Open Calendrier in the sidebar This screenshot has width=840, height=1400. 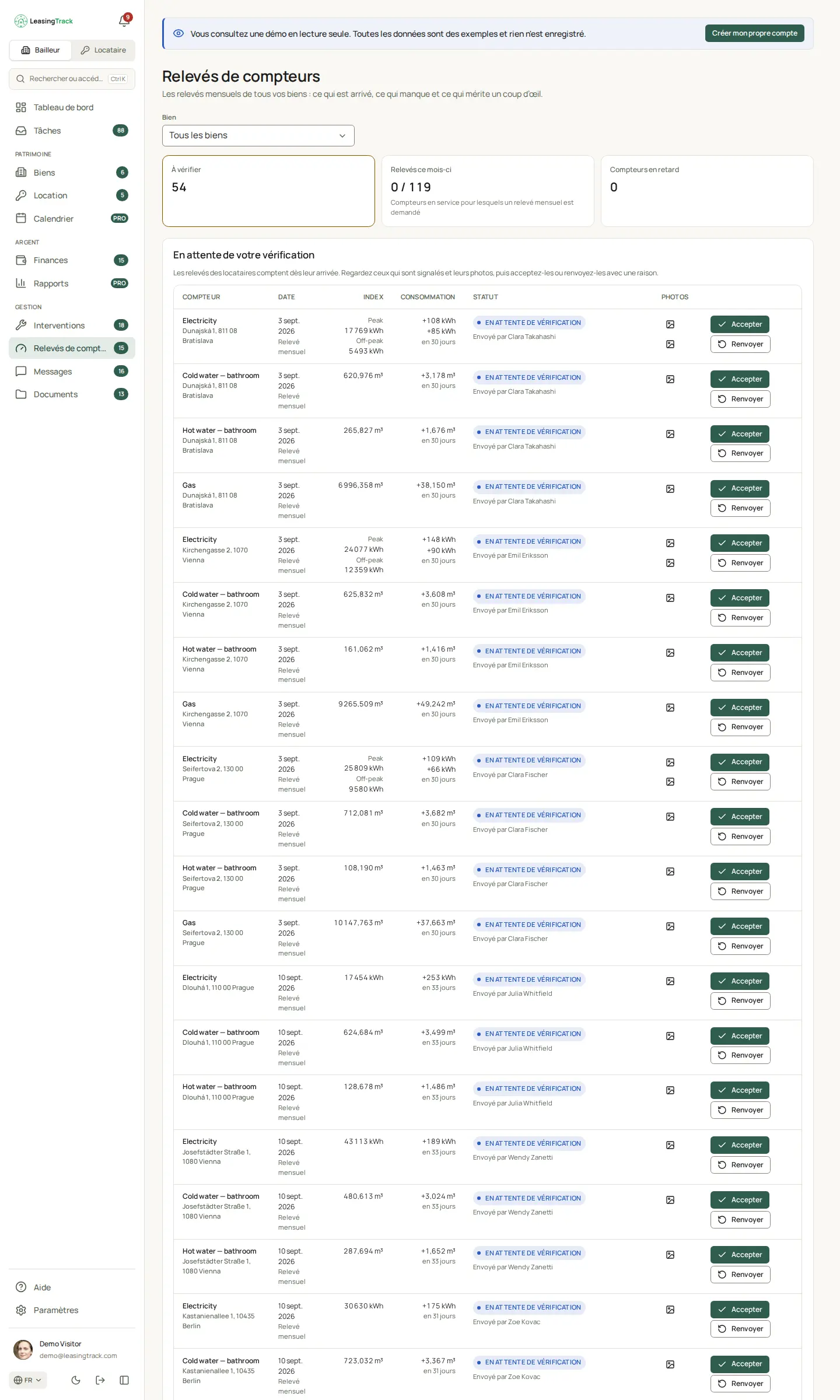coord(72,219)
